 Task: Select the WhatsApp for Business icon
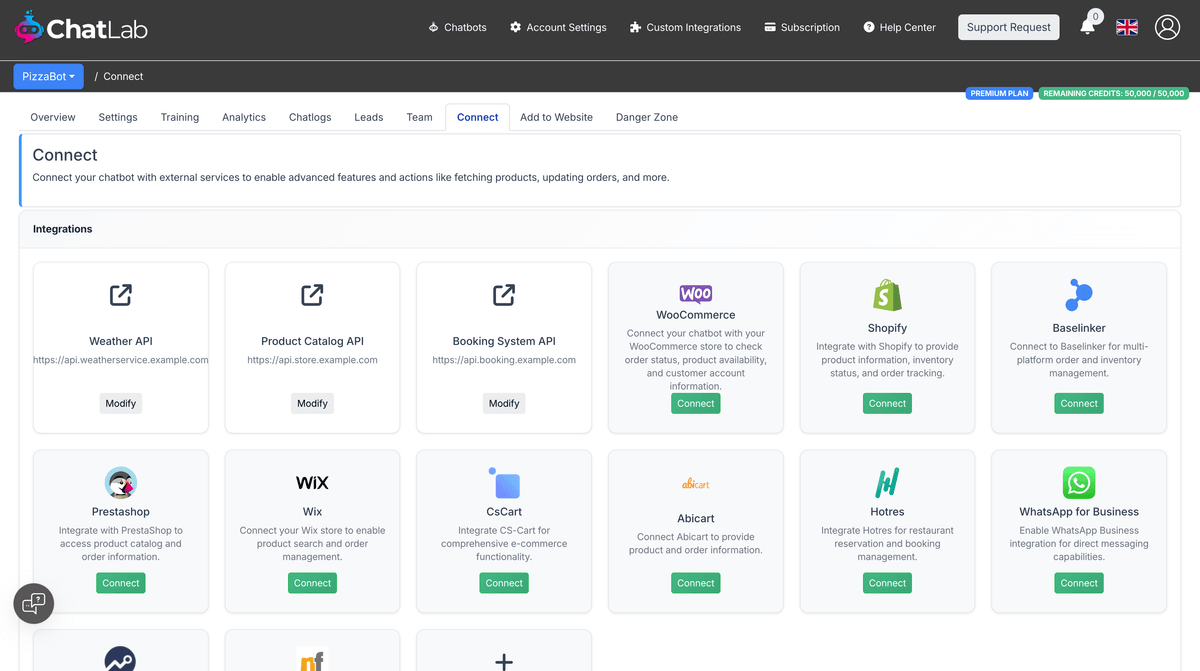(1078, 482)
